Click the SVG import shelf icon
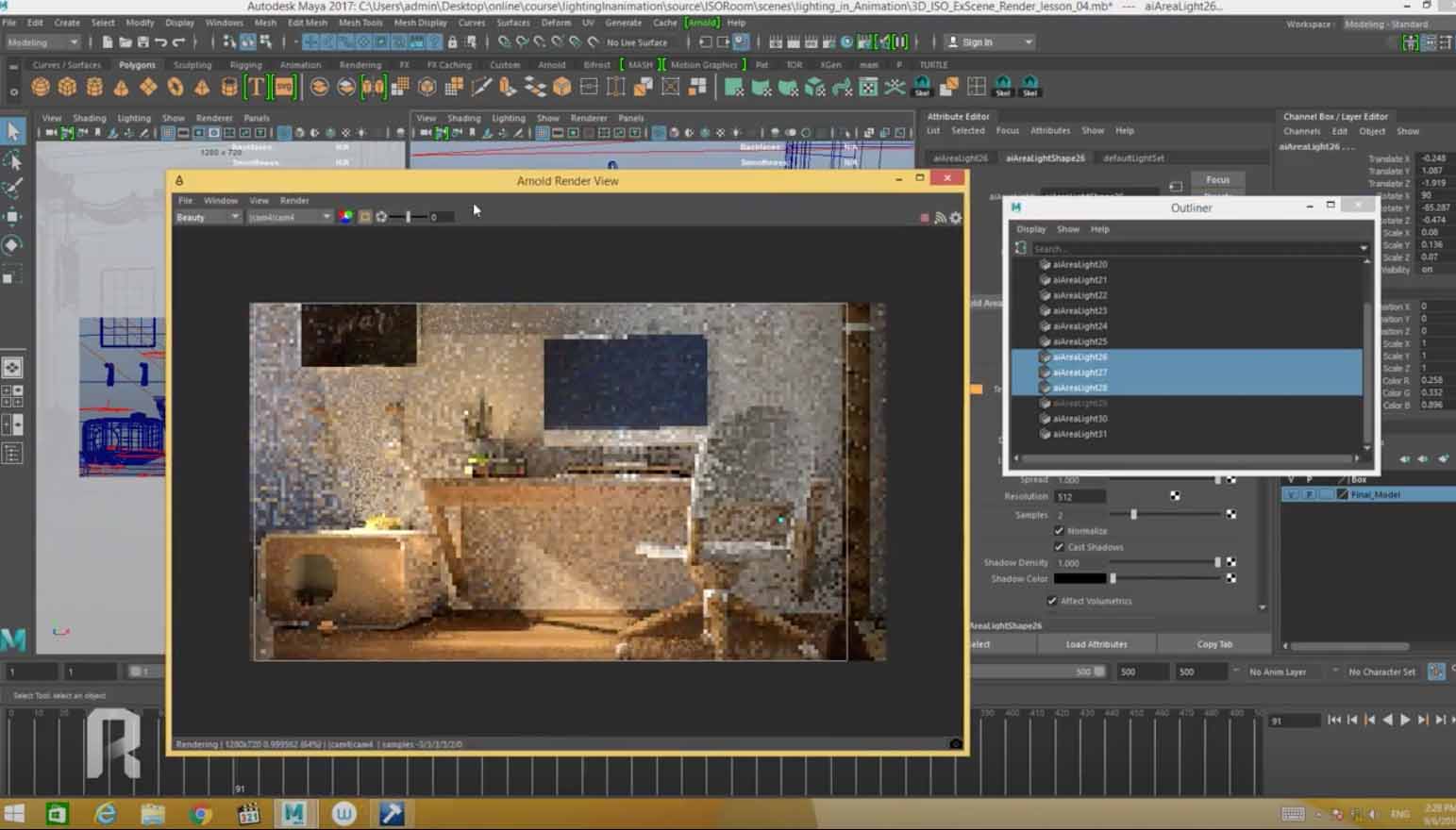The height and width of the screenshot is (830, 1456). point(284,88)
